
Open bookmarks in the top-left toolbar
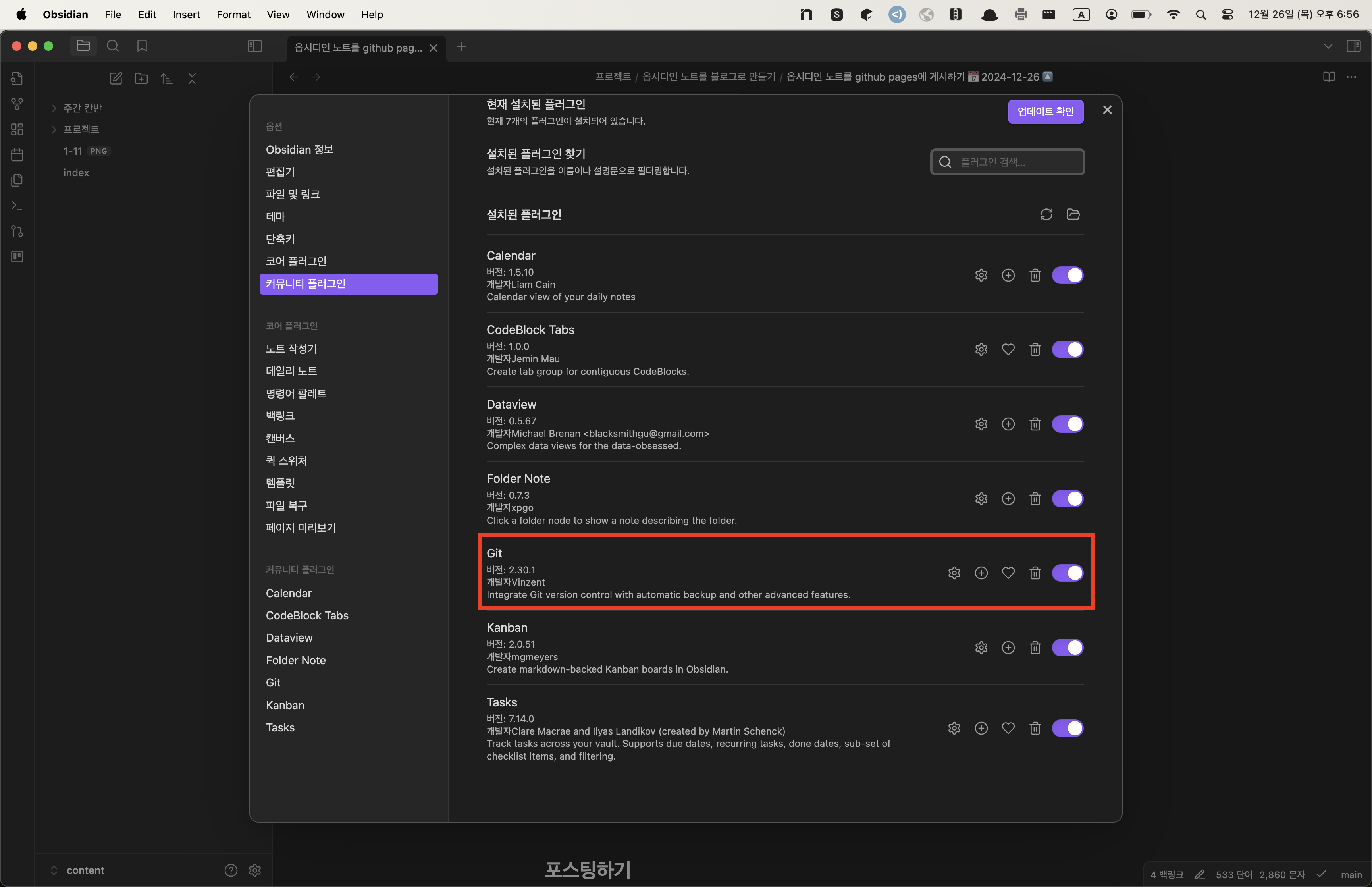(142, 46)
